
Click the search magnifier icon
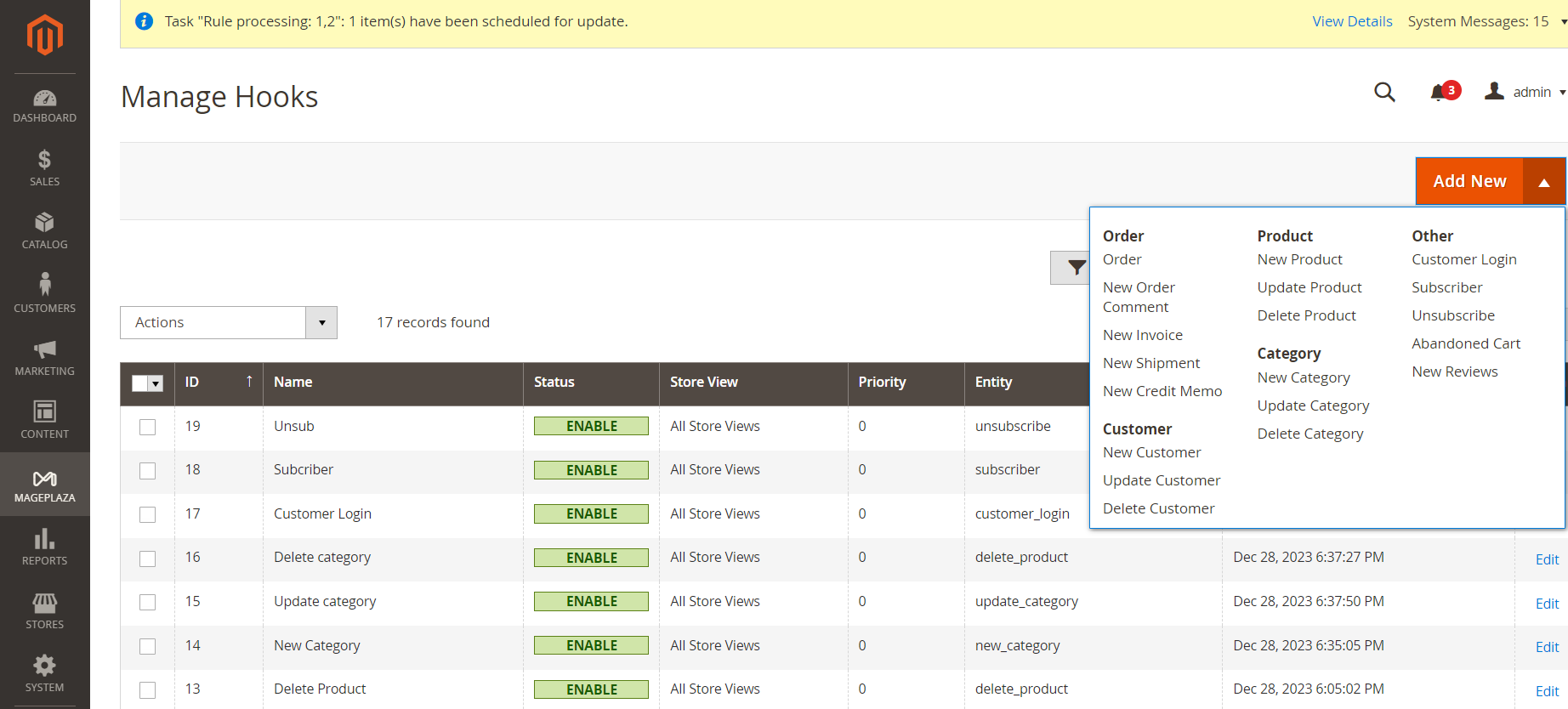click(x=1384, y=92)
